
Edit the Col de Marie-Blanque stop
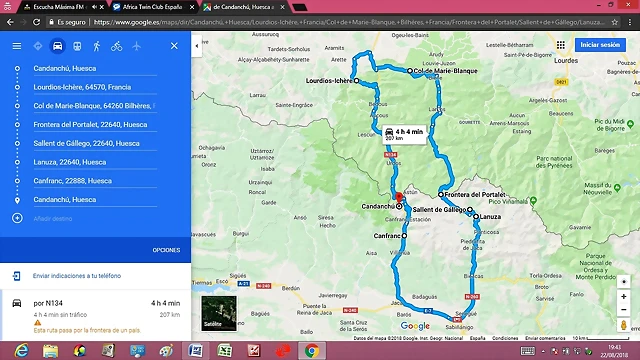pos(95,106)
